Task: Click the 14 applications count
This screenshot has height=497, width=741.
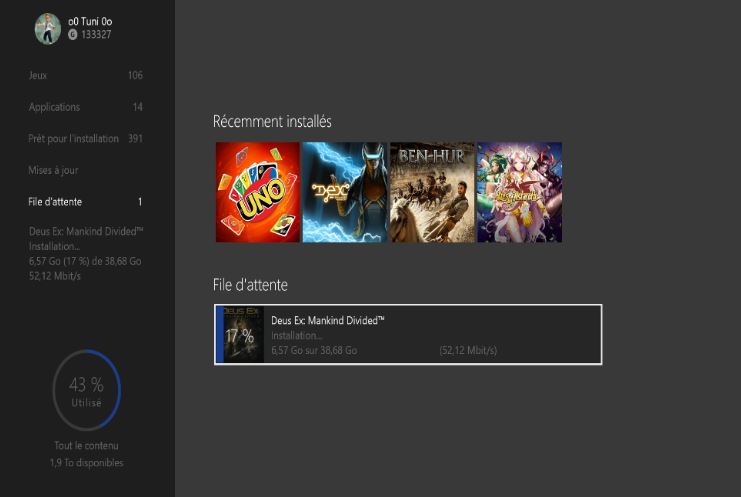Action: click(x=138, y=107)
